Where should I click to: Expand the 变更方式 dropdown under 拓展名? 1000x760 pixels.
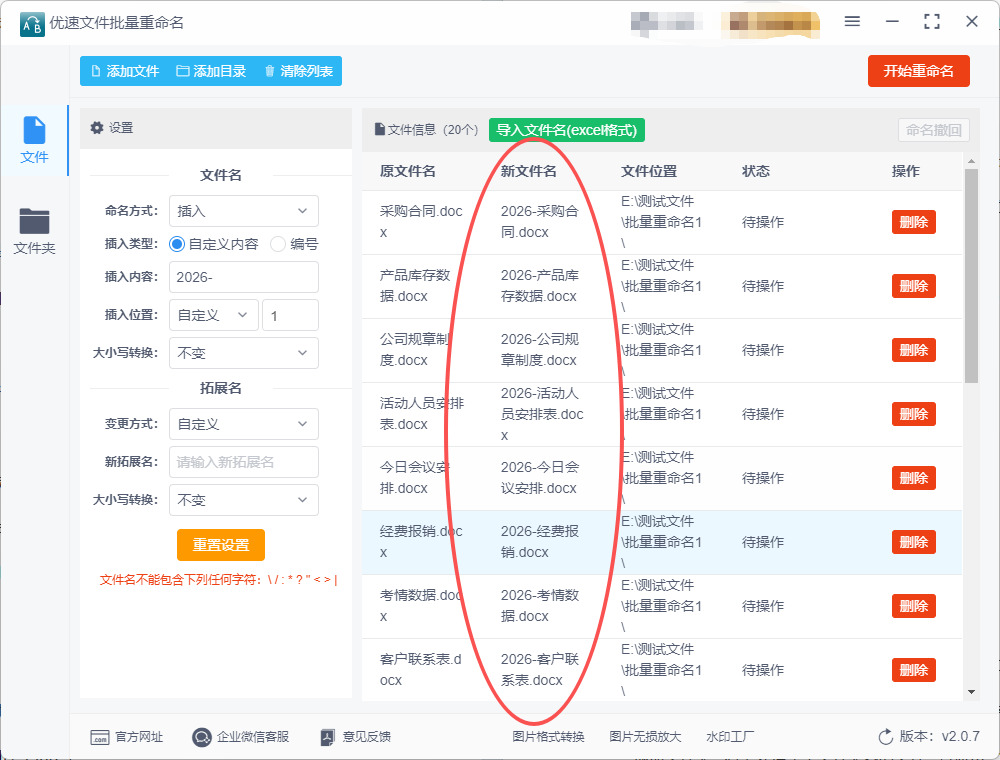tap(243, 424)
